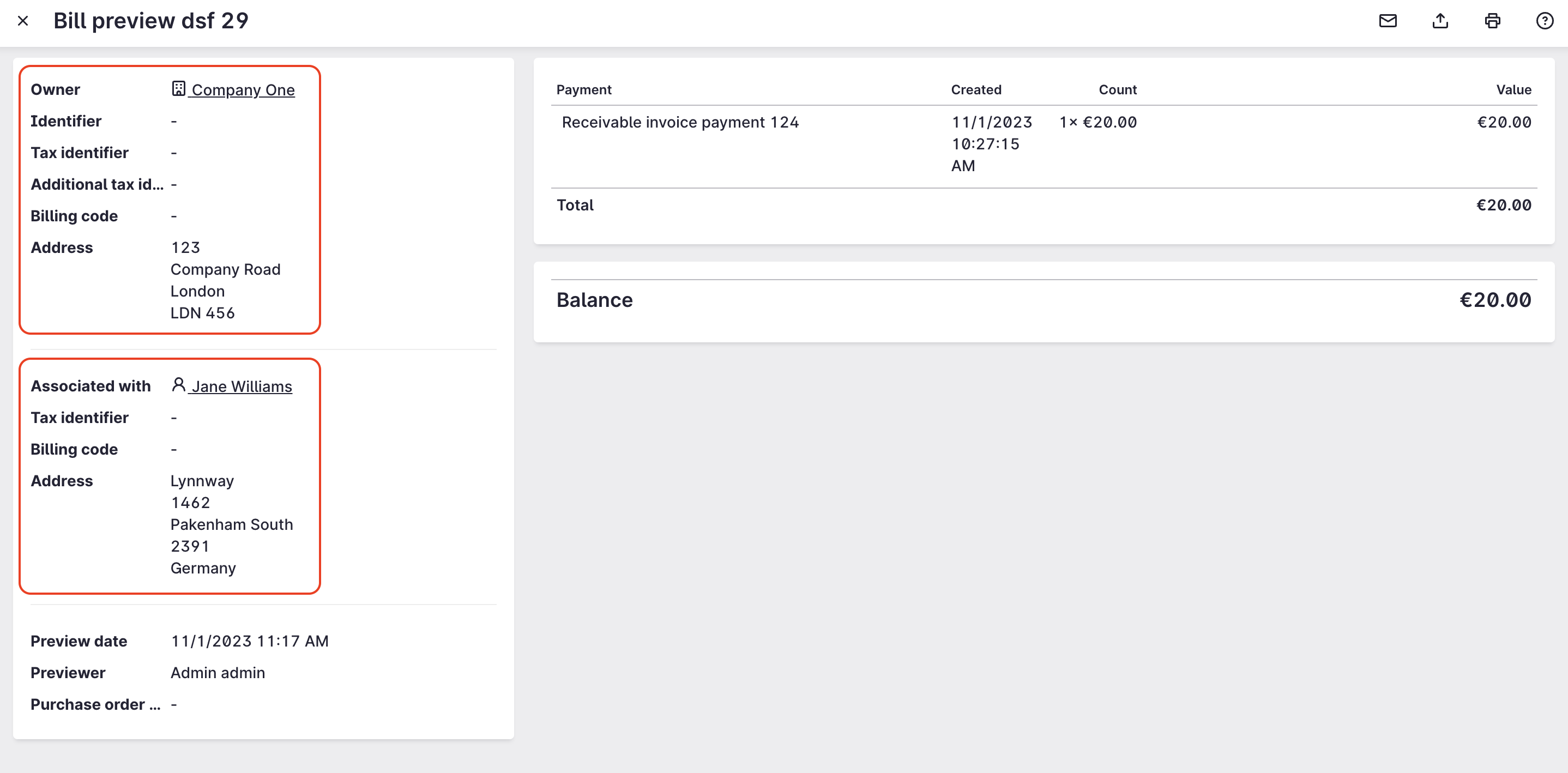Click the Value column header

tap(1513, 89)
